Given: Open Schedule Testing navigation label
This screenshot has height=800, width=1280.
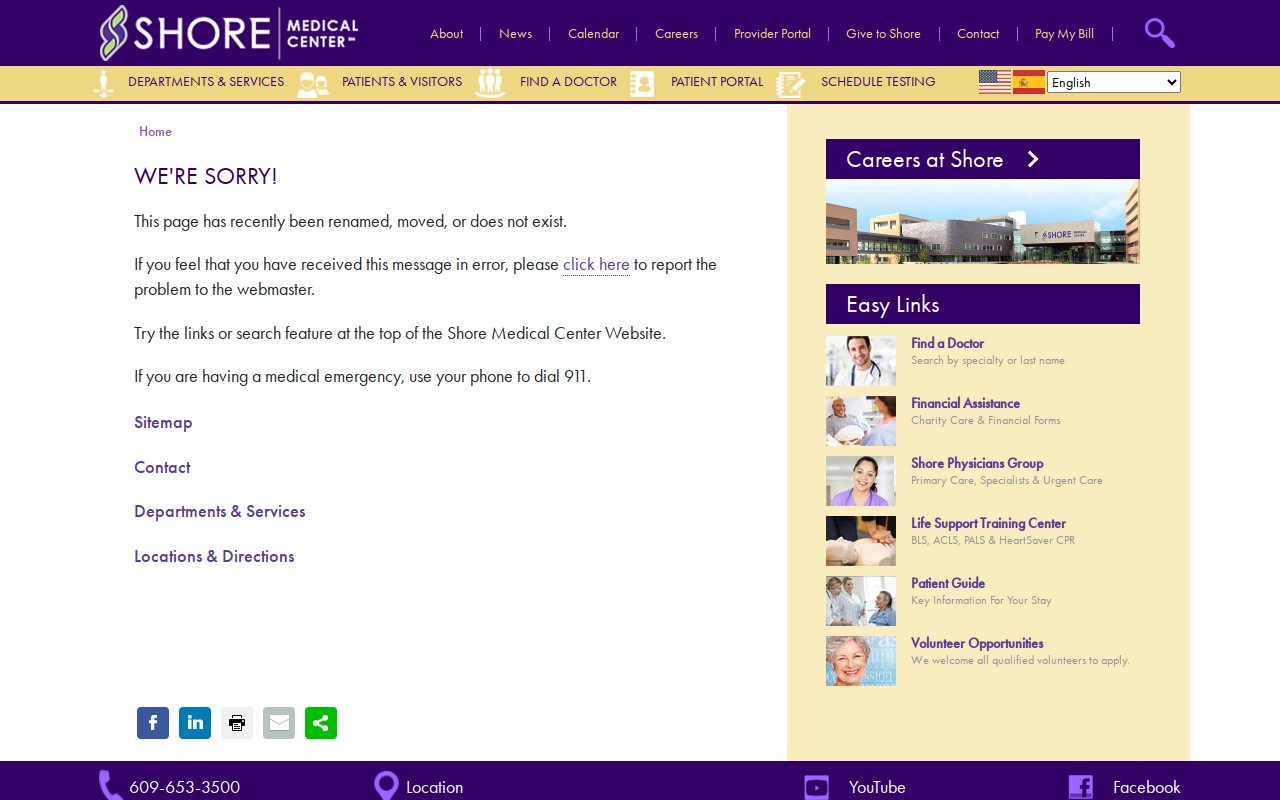Looking at the screenshot, I should (878, 82).
